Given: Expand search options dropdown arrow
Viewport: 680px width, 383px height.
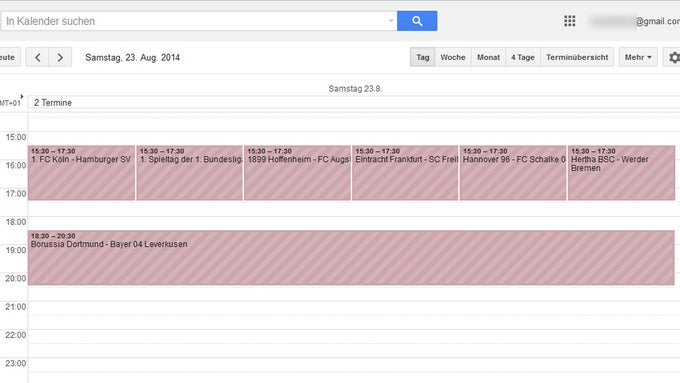Looking at the screenshot, I should point(391,21).
